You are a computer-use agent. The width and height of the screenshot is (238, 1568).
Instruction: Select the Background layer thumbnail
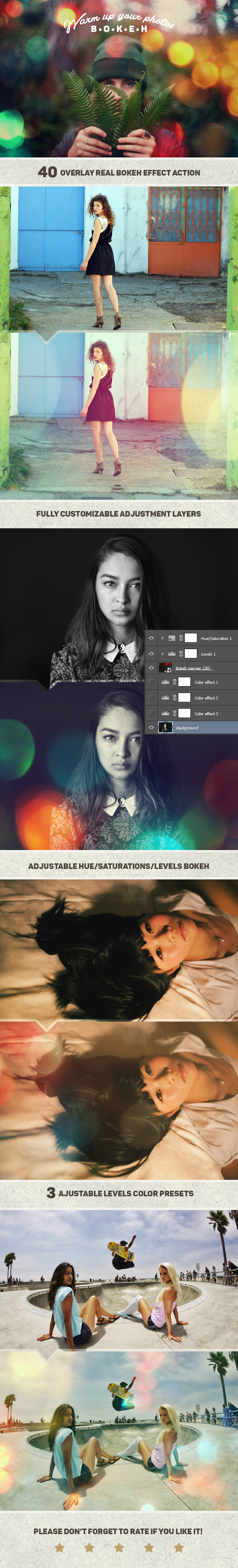tap(165, 727)
